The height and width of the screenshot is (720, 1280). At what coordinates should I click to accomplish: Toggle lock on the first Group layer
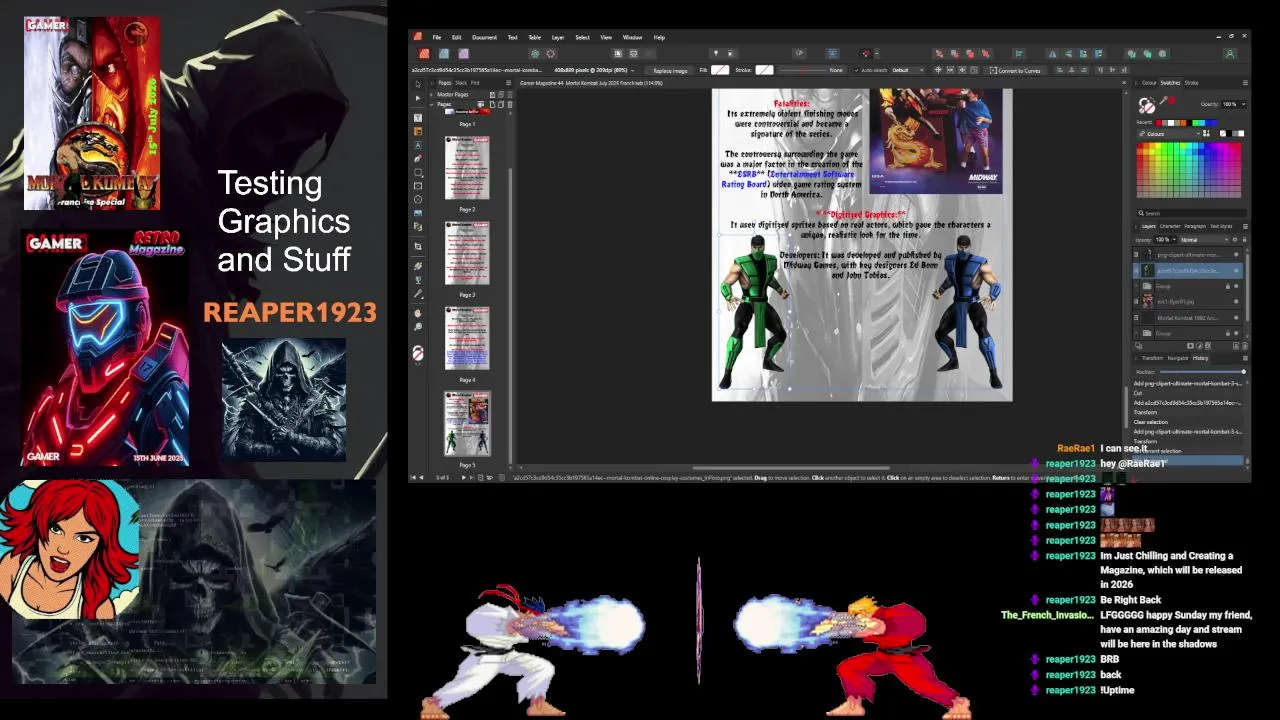1228,286
